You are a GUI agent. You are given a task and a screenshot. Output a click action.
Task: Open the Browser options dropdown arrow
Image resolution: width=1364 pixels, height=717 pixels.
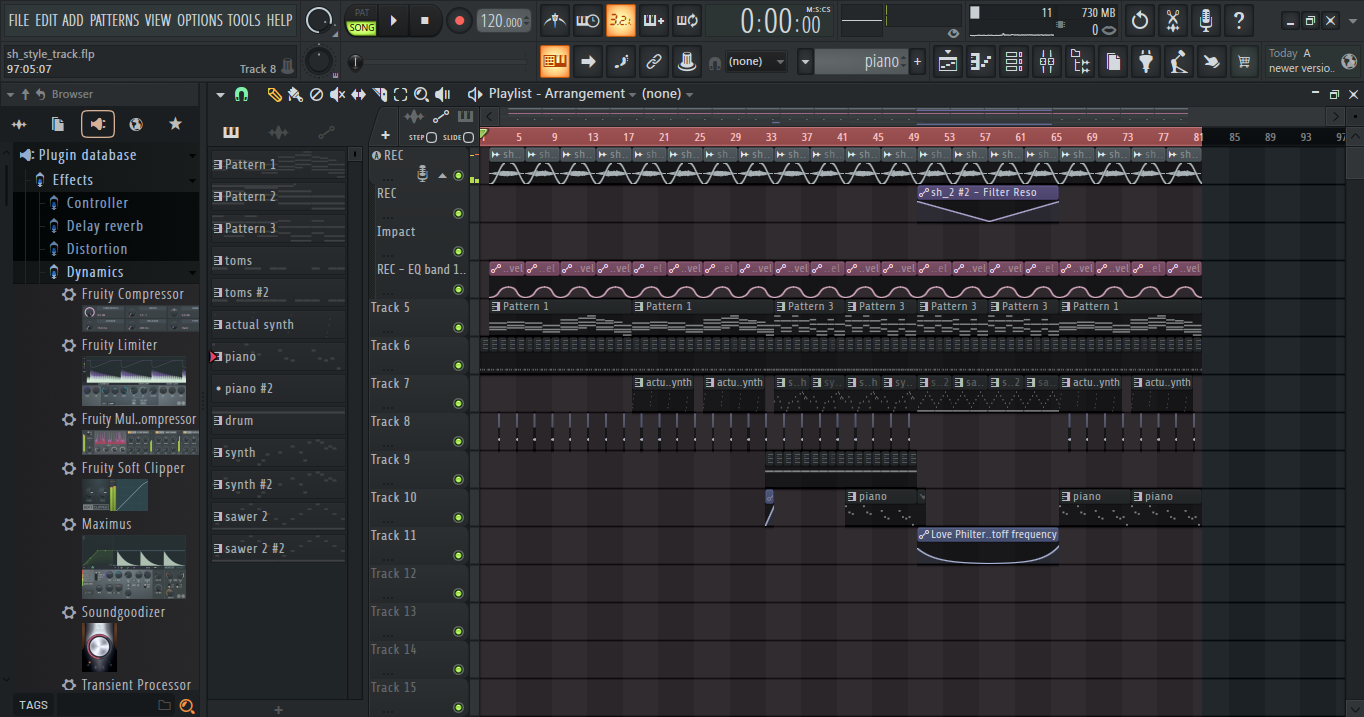click(x=11, y=94)
